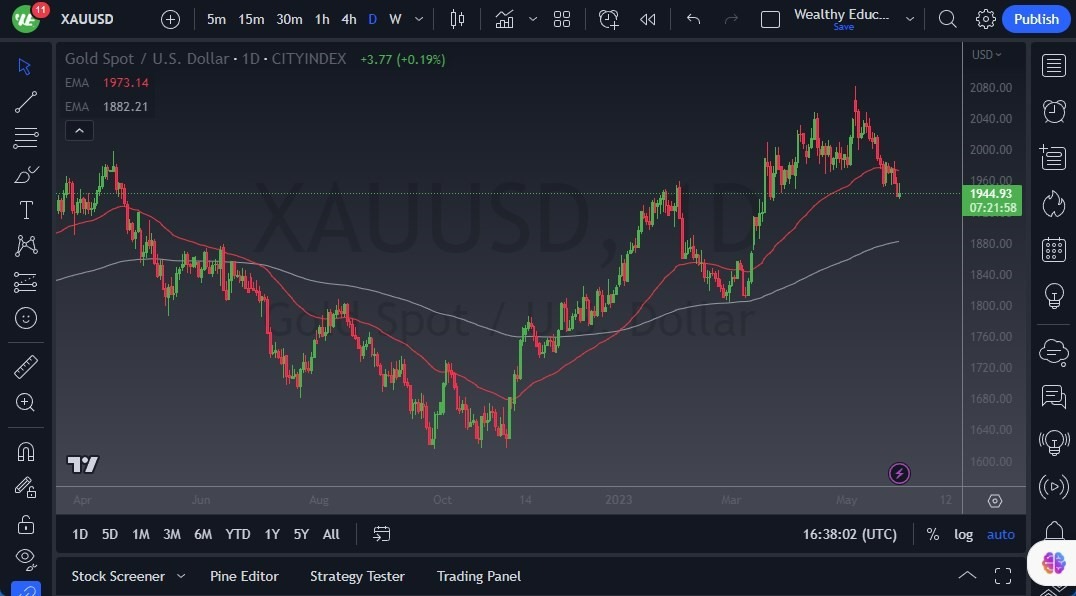Set date range to YTD
Image resolution: width=1076 pixels, height=596 pixels.
click(x=237, y=534)
